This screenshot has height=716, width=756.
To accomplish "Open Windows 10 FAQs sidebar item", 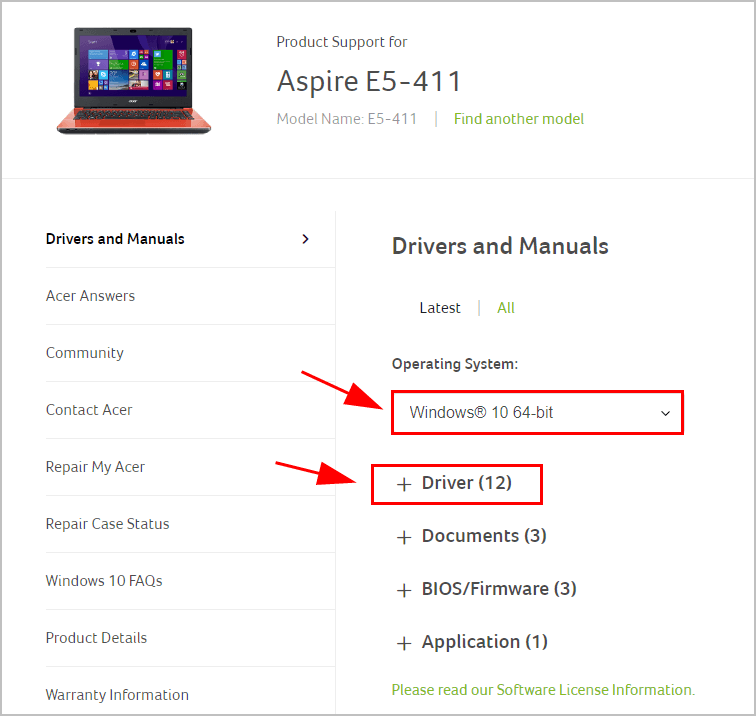I will pyautogui.click(x=104, y=581).
